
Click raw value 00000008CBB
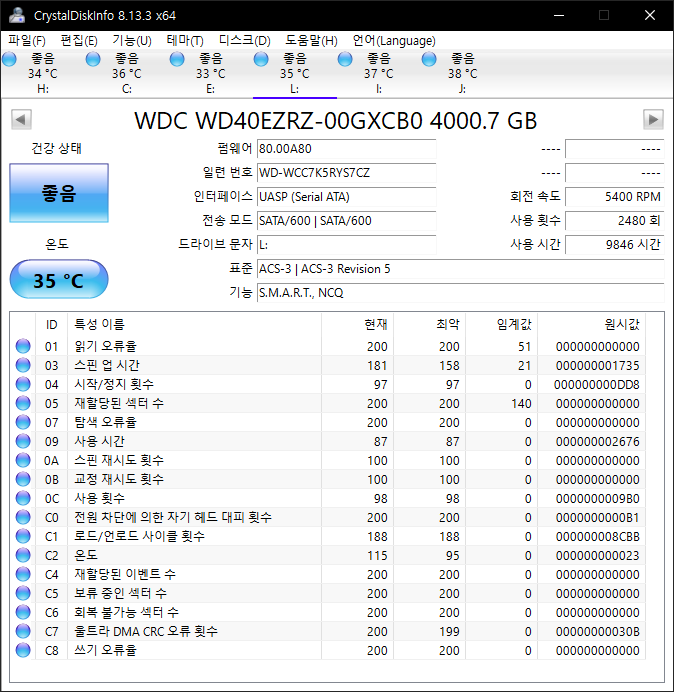click(x=597, y=537)
